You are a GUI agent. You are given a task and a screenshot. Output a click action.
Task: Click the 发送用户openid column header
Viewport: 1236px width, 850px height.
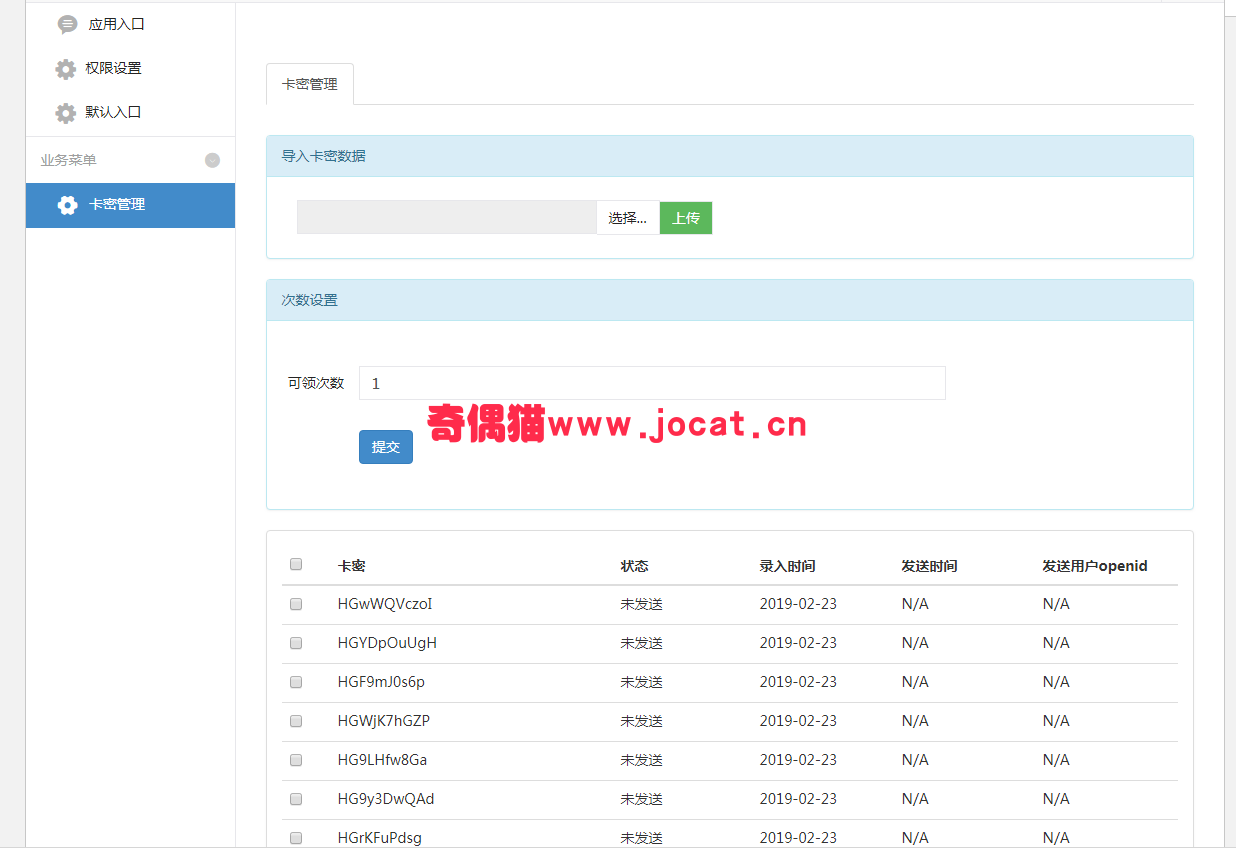[1094, 566]
